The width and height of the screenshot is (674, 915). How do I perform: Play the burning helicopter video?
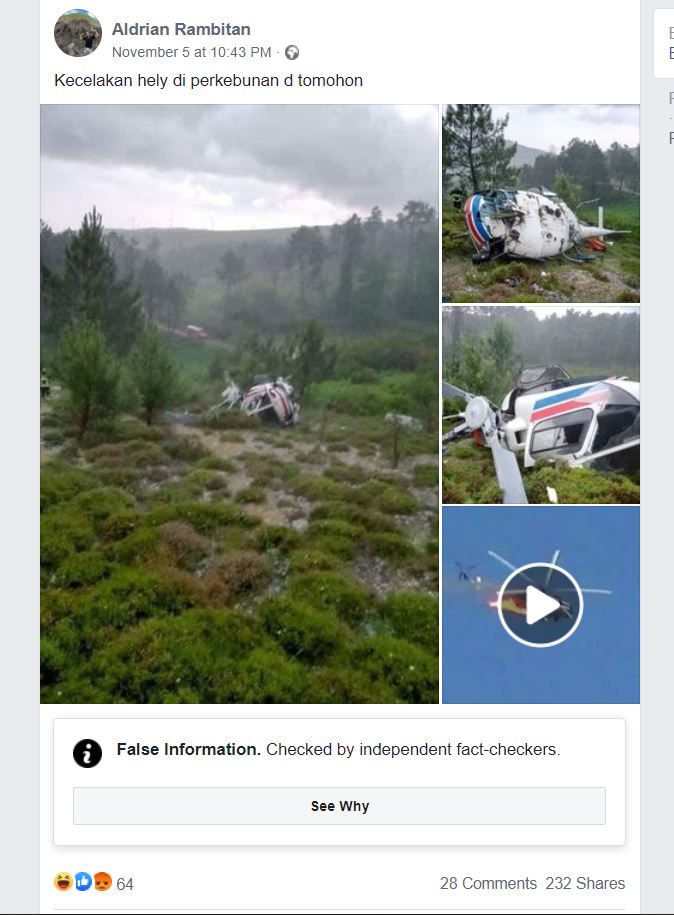tap(540, 605)
